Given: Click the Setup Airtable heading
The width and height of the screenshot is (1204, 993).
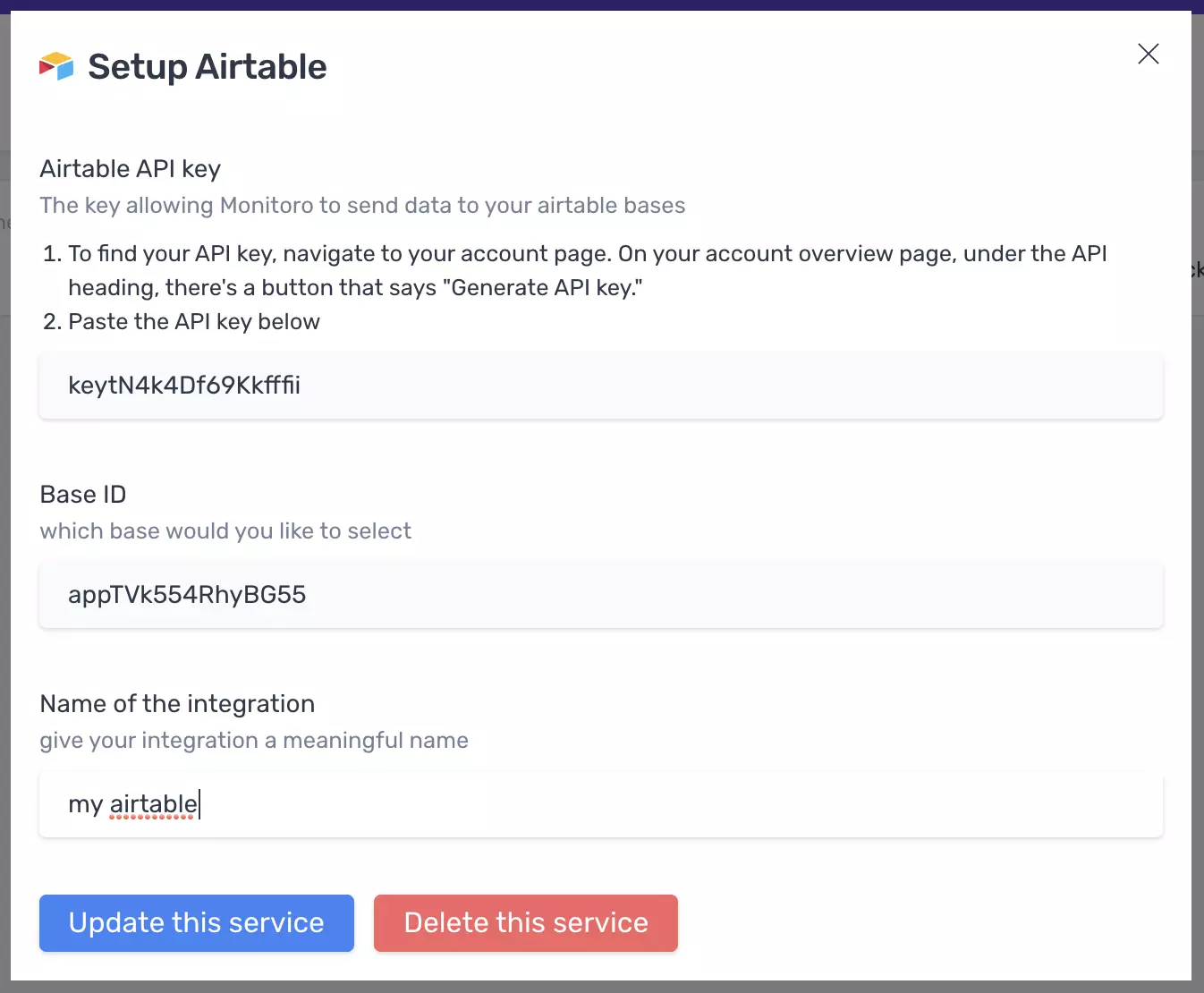Looking at the screenshot, I should point(208,67).
